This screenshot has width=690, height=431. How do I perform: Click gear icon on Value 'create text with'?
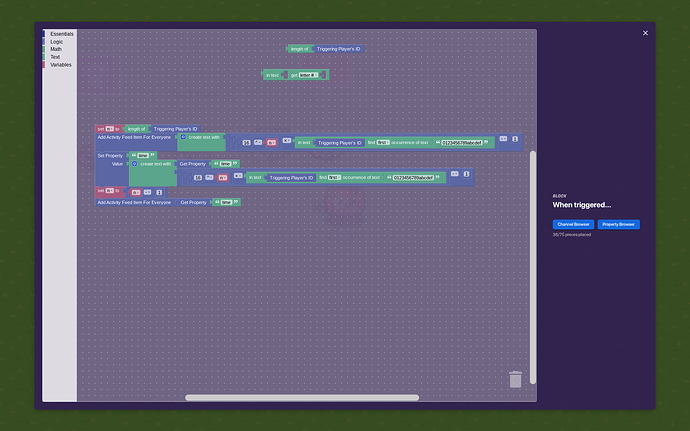point(135,163)
